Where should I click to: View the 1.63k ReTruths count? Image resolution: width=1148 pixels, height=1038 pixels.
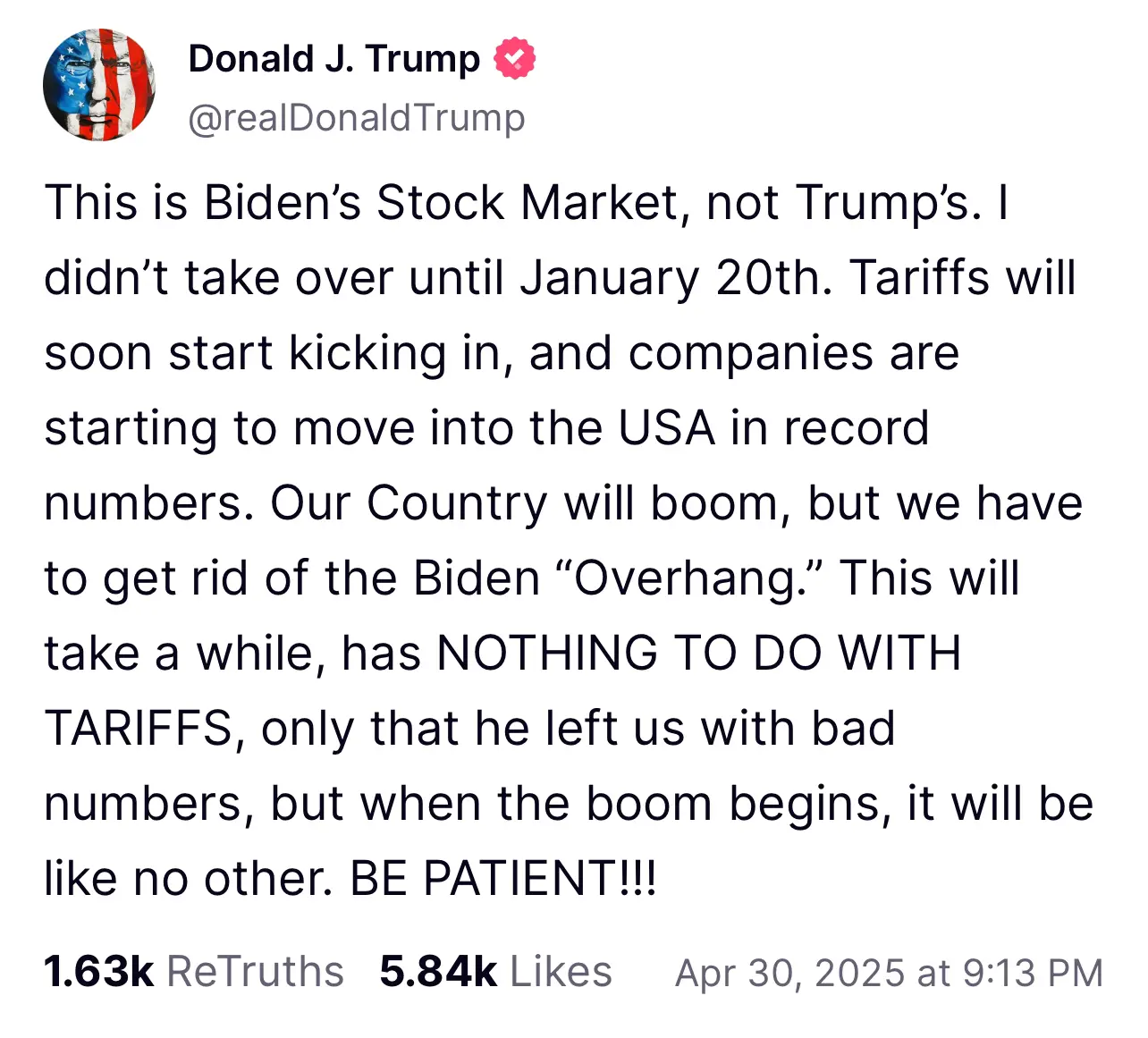pyautogui.click(x=98, y=972)
